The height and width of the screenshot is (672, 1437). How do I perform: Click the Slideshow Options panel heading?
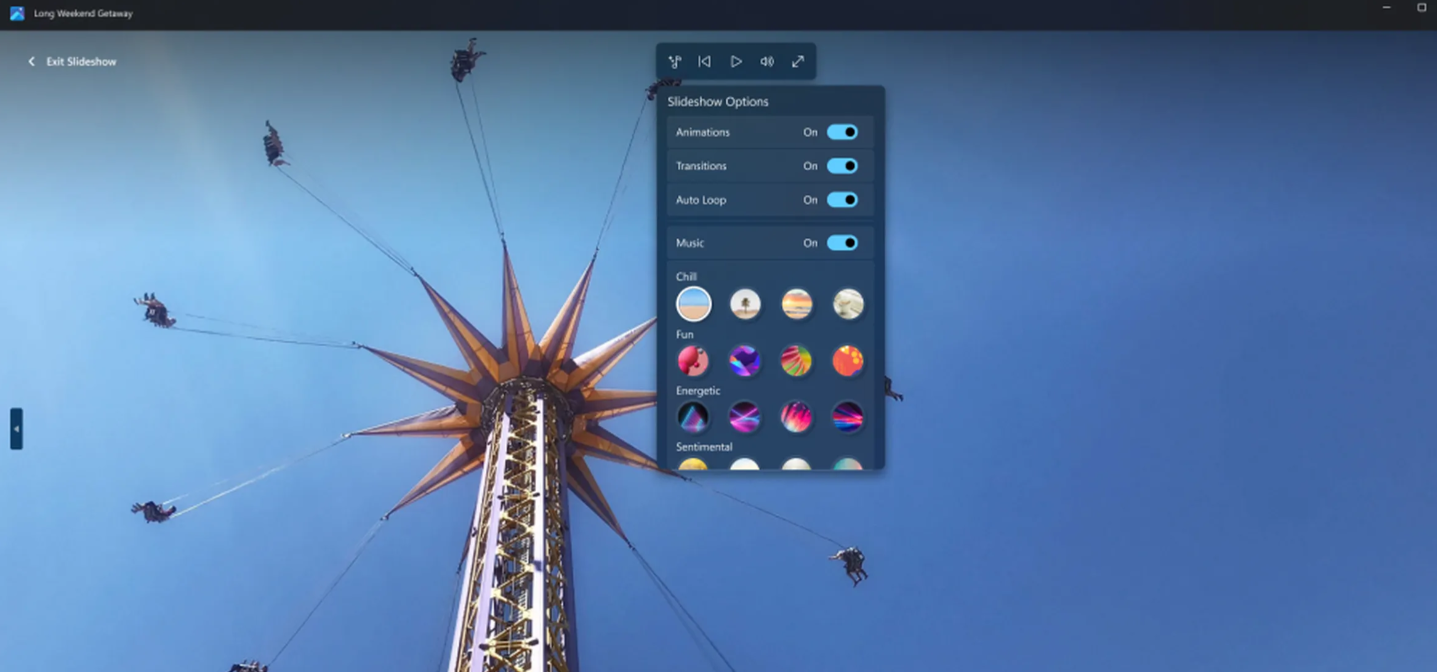click(x=718, y=102)
